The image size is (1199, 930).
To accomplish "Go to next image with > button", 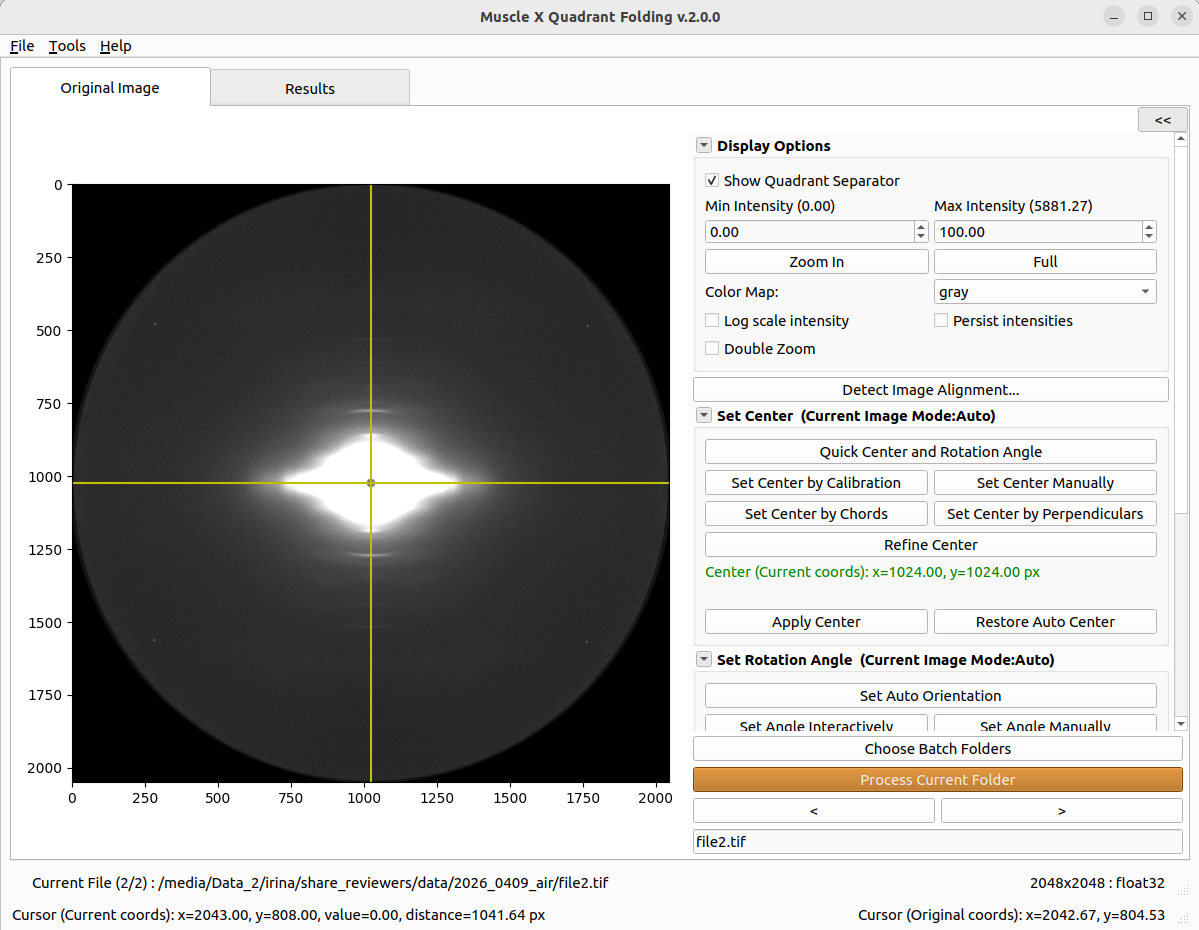I will (1061, 811).
